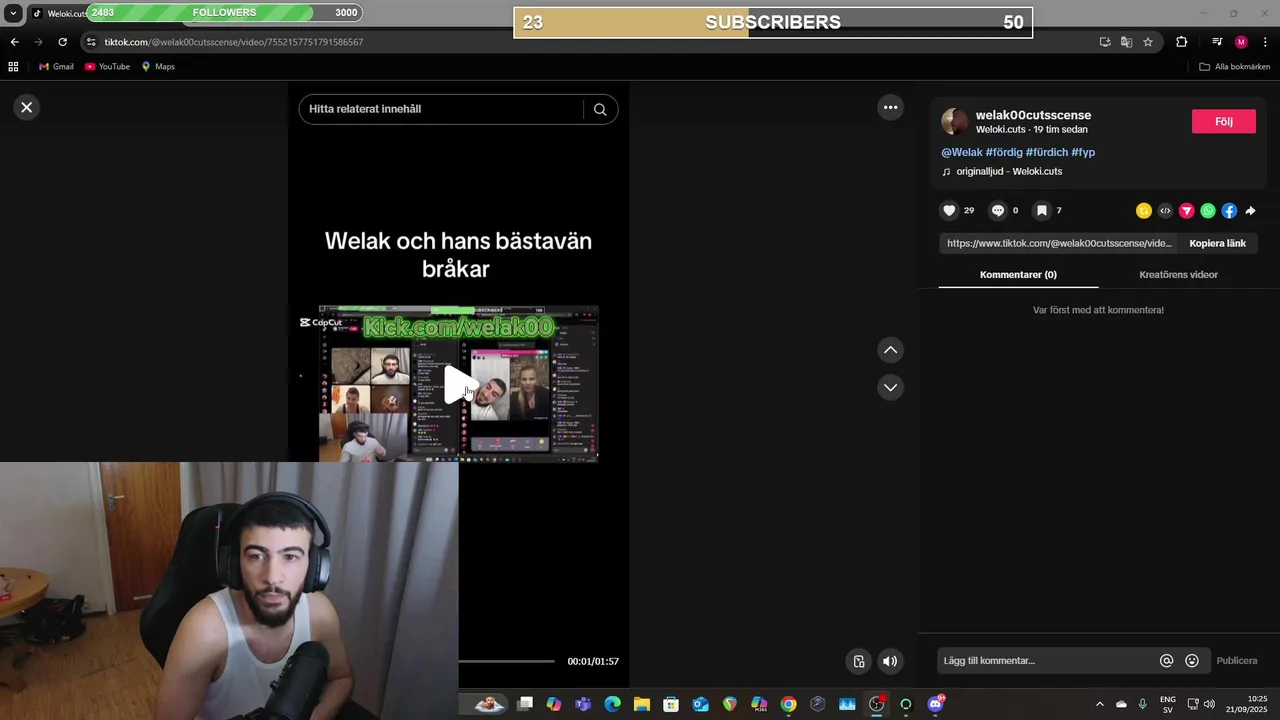Screen dimensions: 1280x720
Task: Switch to Kreatörens videor tab
Action: click(x=1178, y=274)
